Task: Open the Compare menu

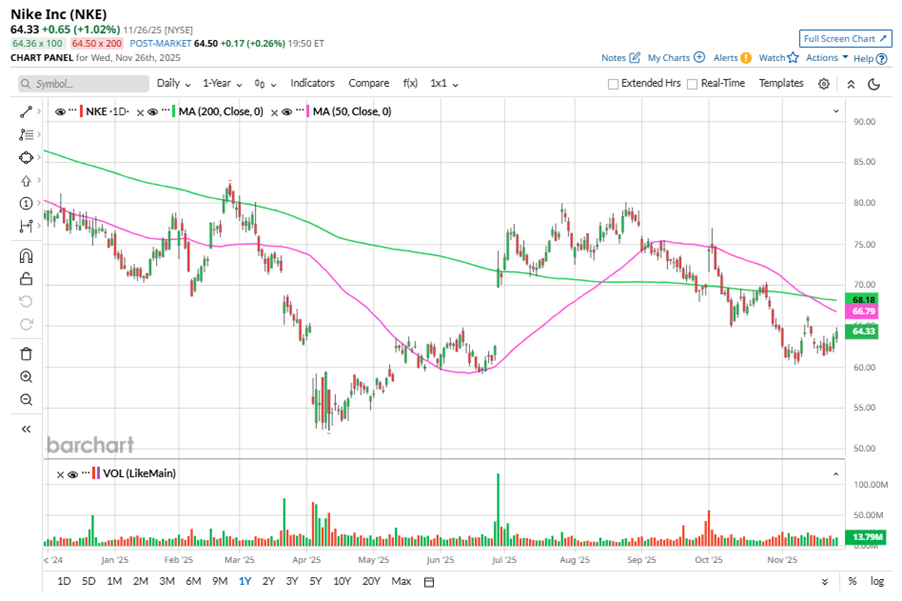Action: tap(369, 83)
